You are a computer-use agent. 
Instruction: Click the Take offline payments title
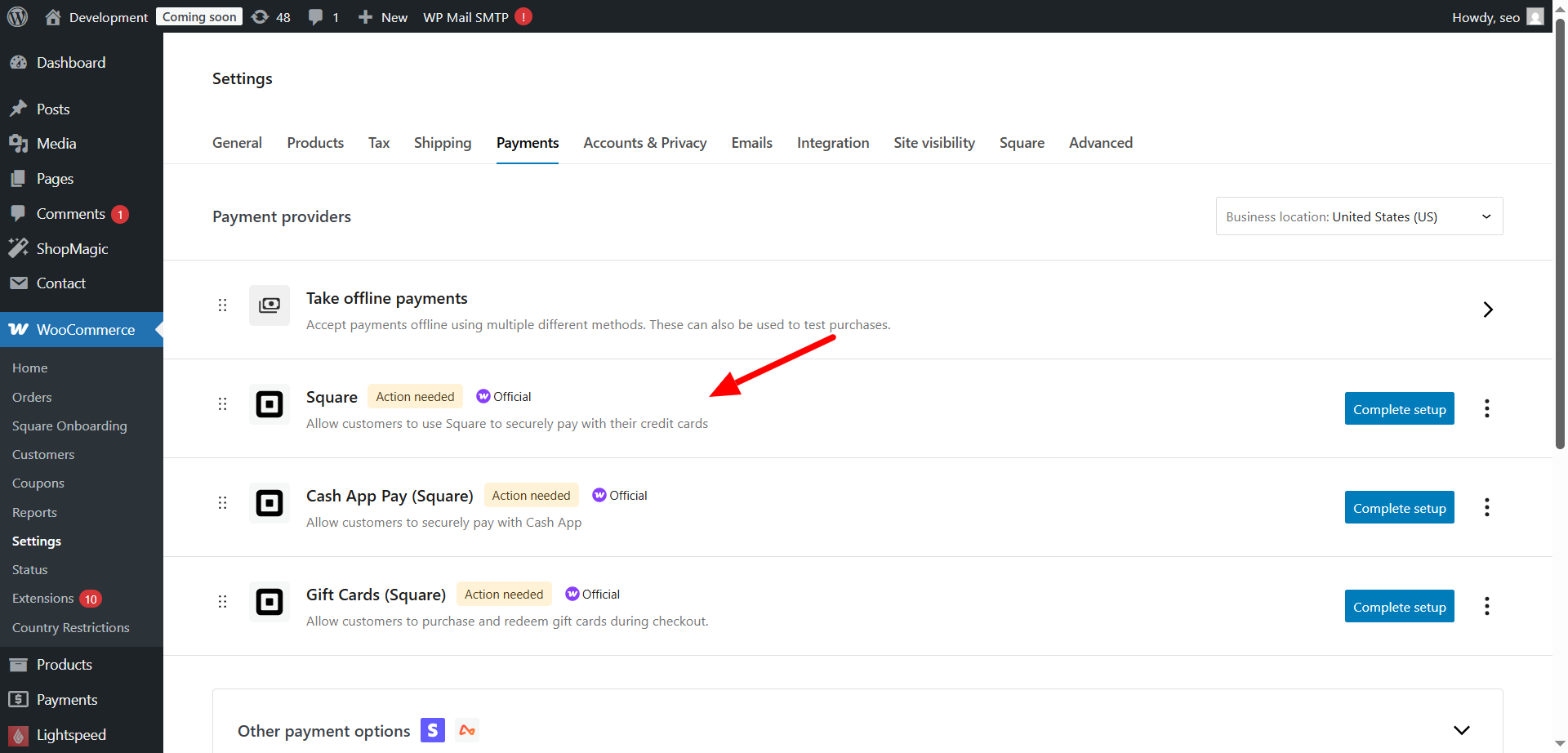(x=387, y=298)
